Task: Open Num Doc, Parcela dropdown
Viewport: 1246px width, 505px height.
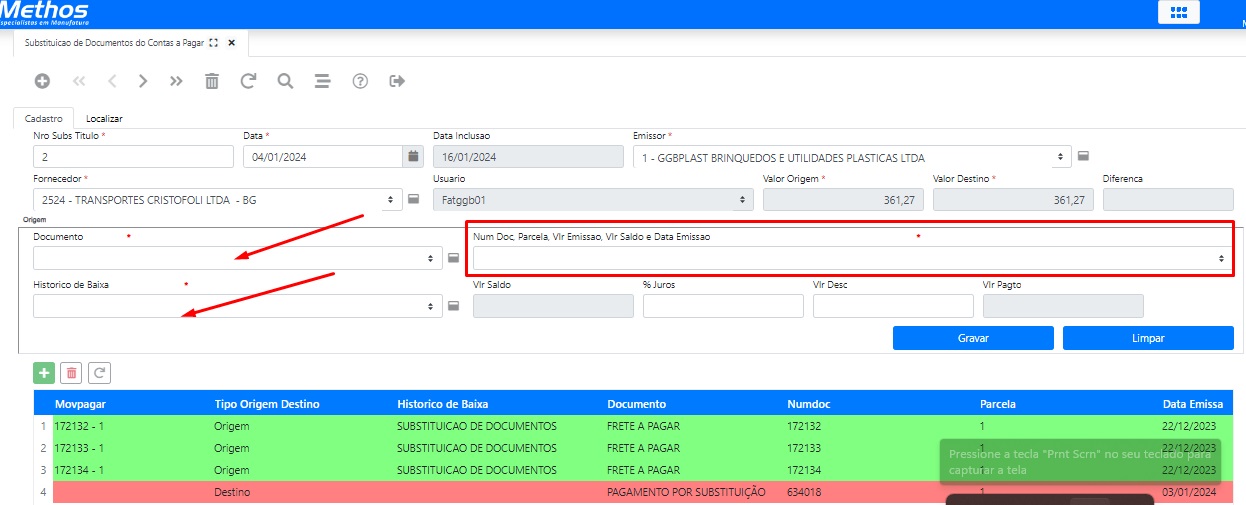Action: coord(853,258)
